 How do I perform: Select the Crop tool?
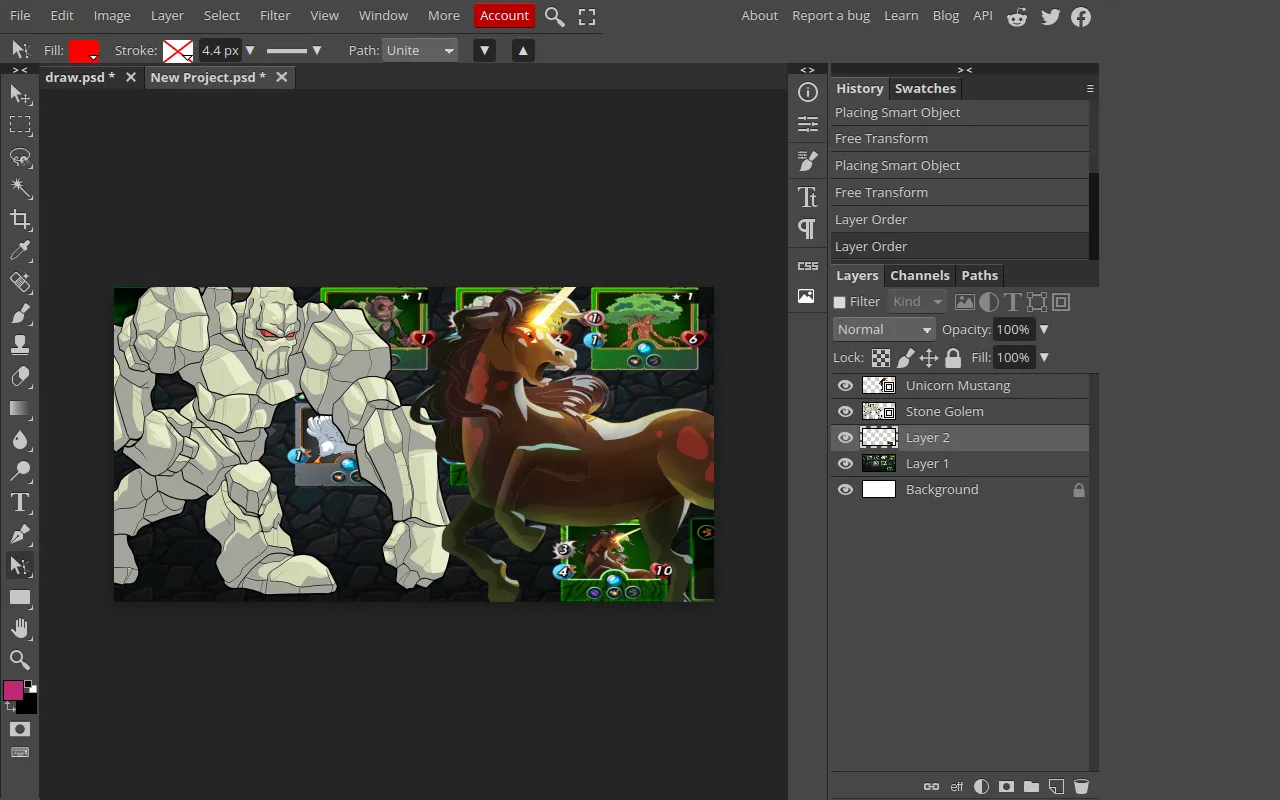point(20,220)
